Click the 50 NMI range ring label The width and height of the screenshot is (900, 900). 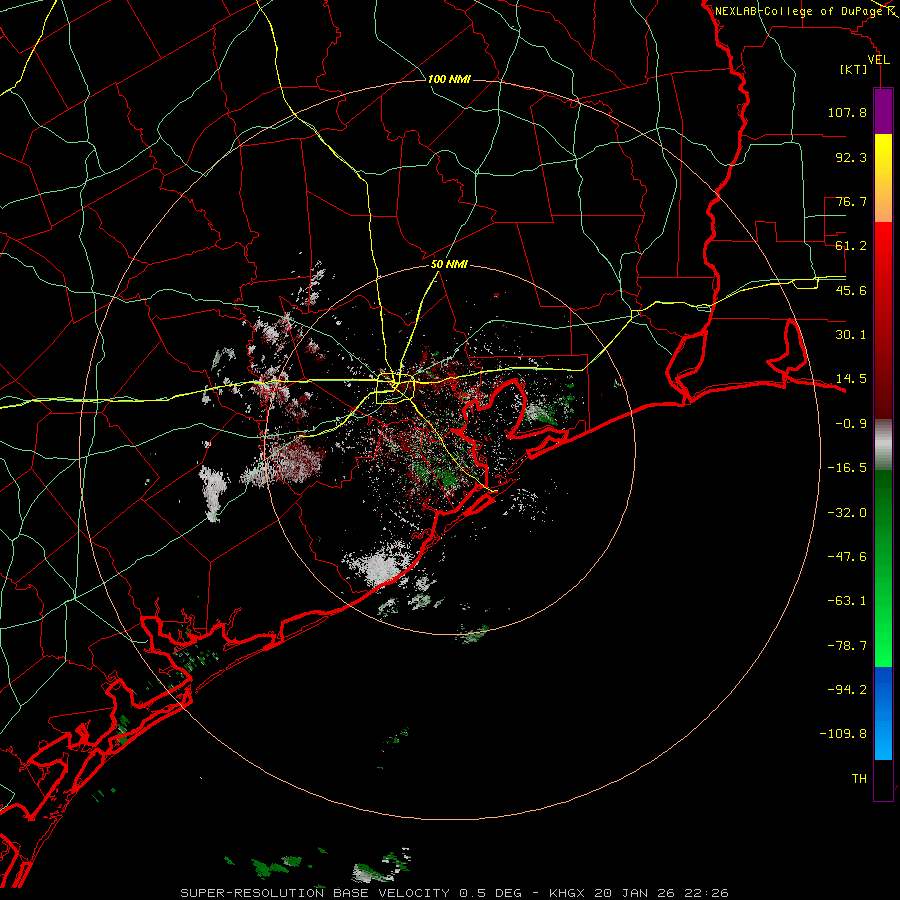449,265
